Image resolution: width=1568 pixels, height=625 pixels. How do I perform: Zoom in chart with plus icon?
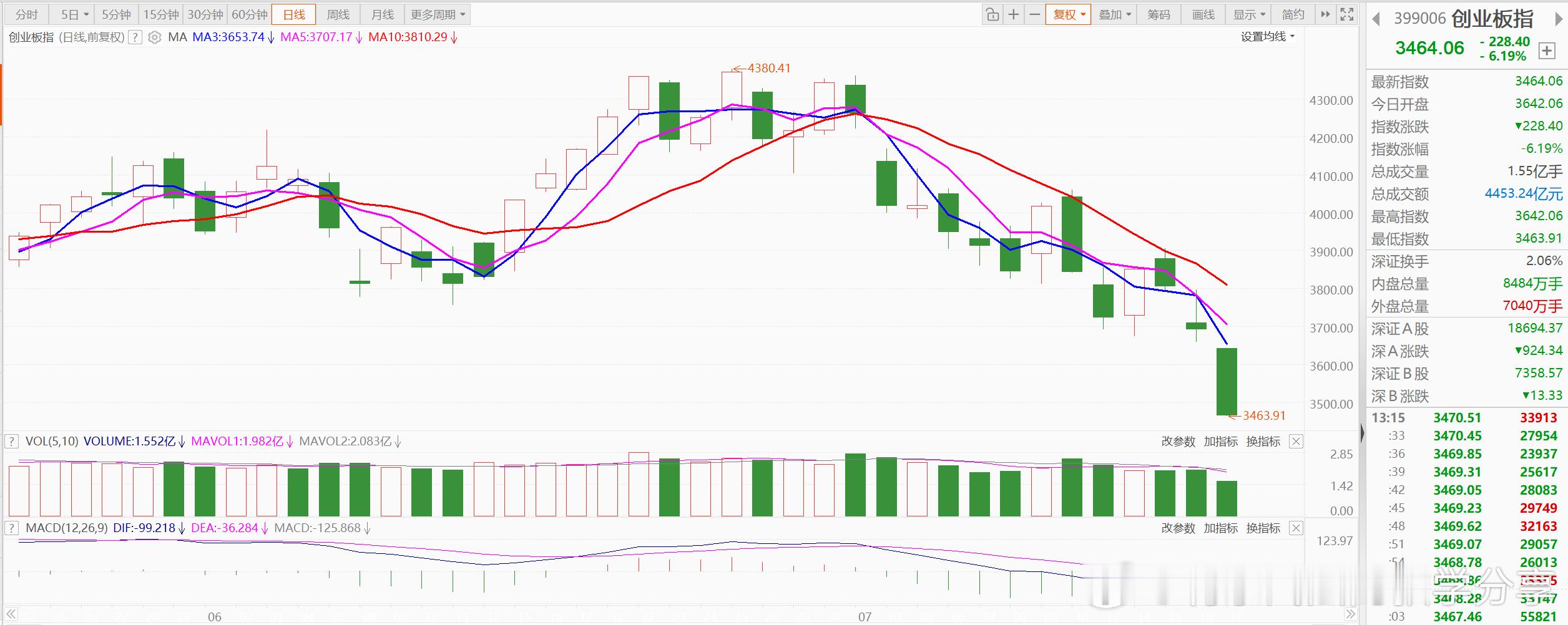tap(1014, 14)
